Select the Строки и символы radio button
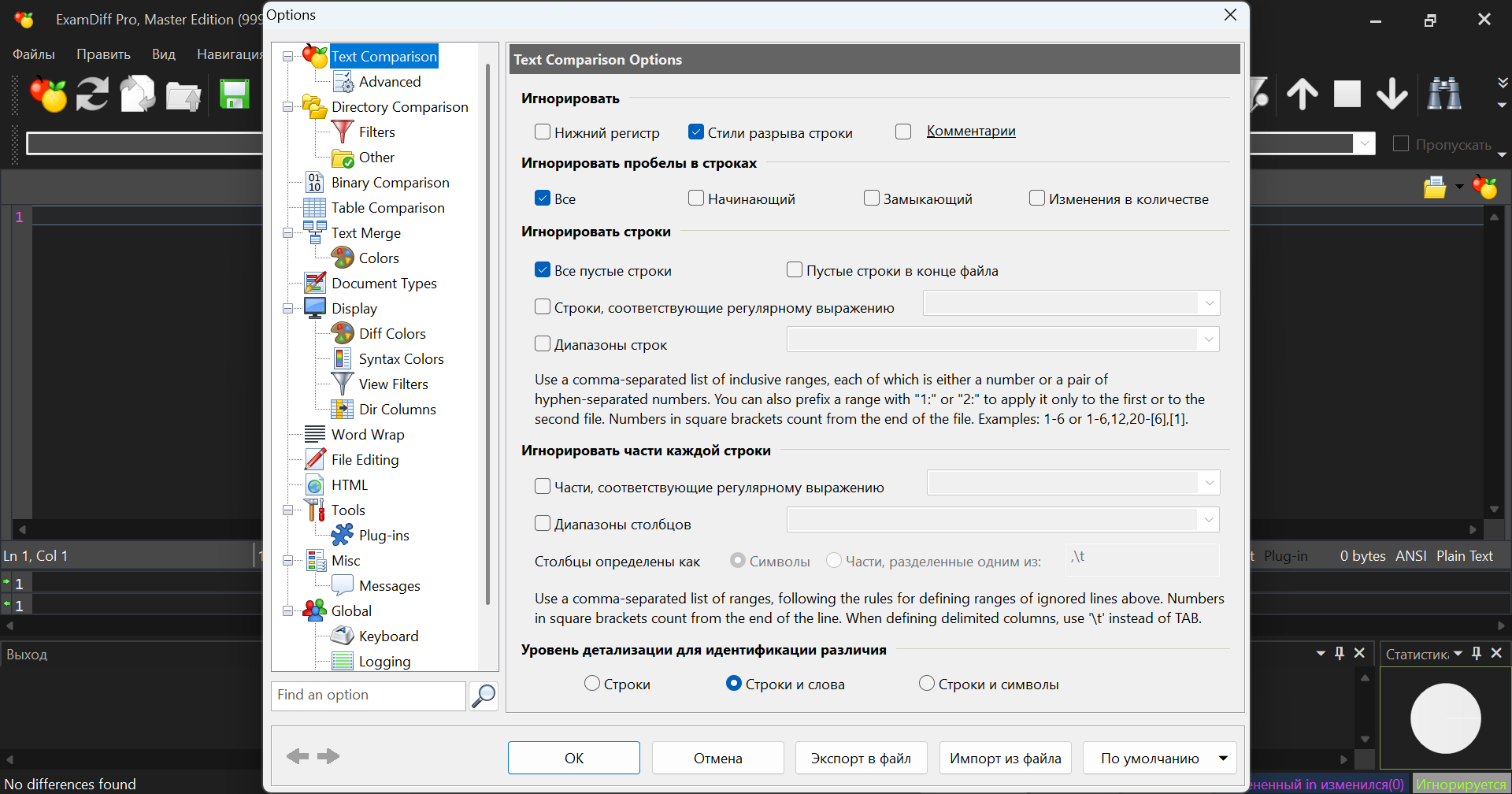Screen dimensions: 1512x794 (927, 684)
